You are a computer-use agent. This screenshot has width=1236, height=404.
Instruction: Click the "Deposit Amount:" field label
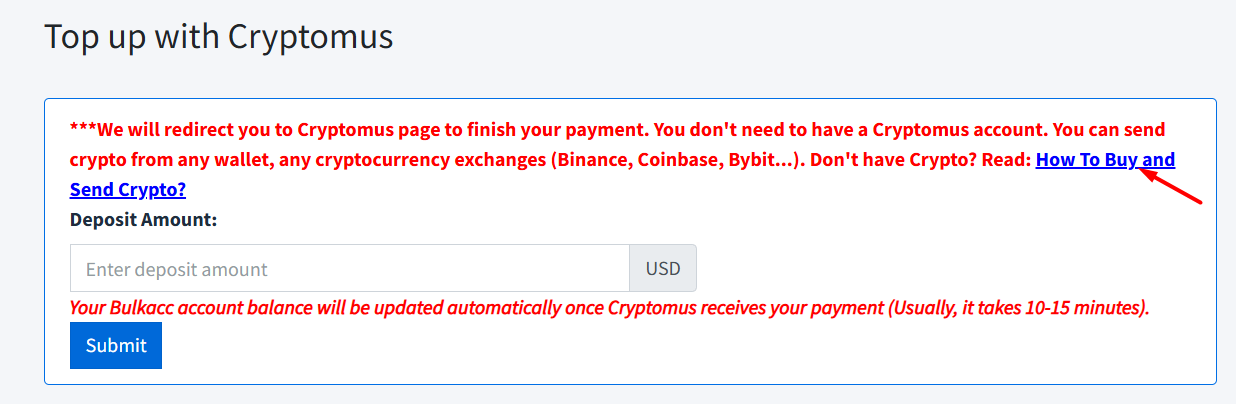143,219
